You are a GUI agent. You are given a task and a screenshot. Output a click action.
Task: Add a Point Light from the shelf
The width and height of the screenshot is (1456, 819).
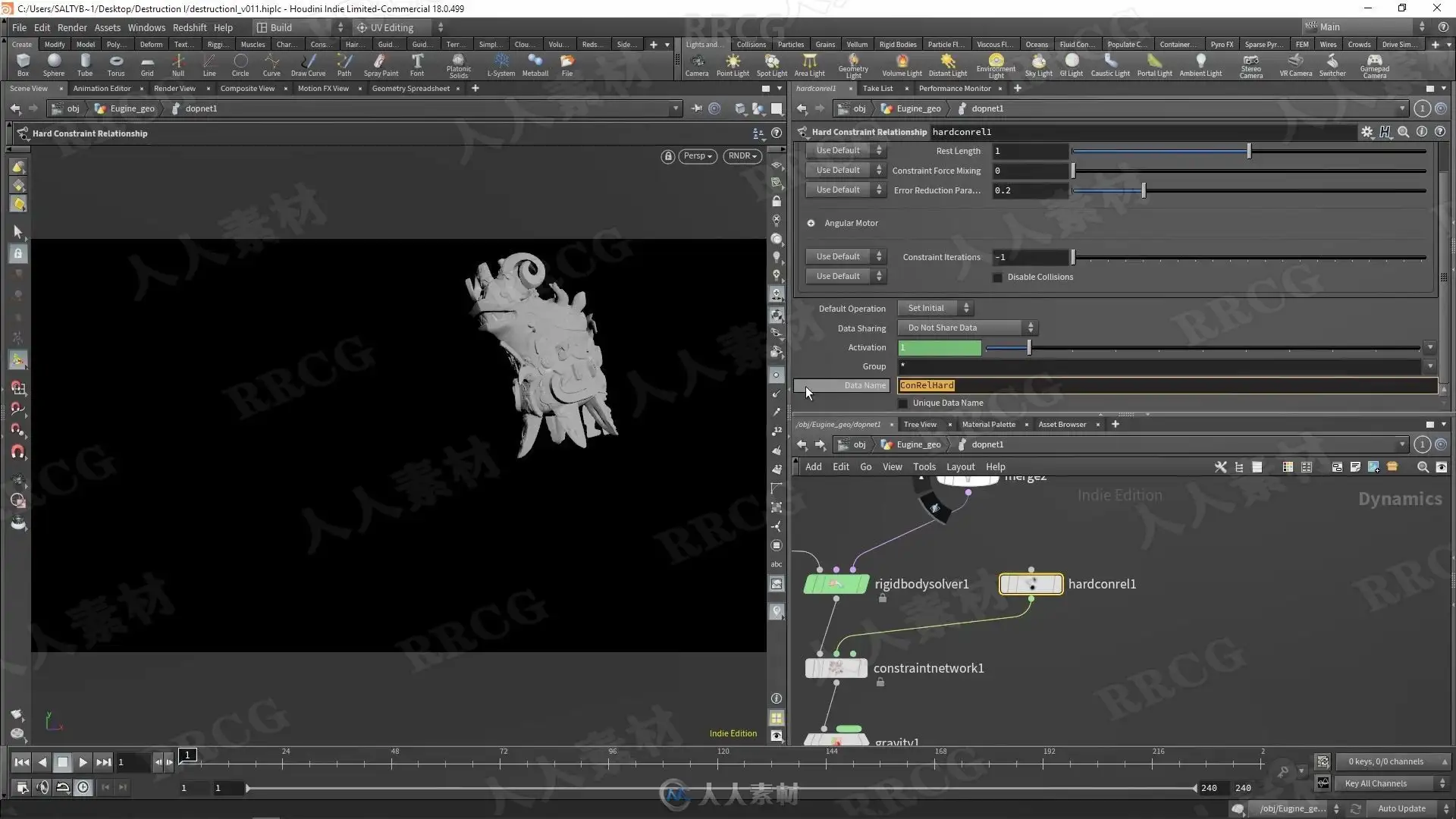[733, 64]
